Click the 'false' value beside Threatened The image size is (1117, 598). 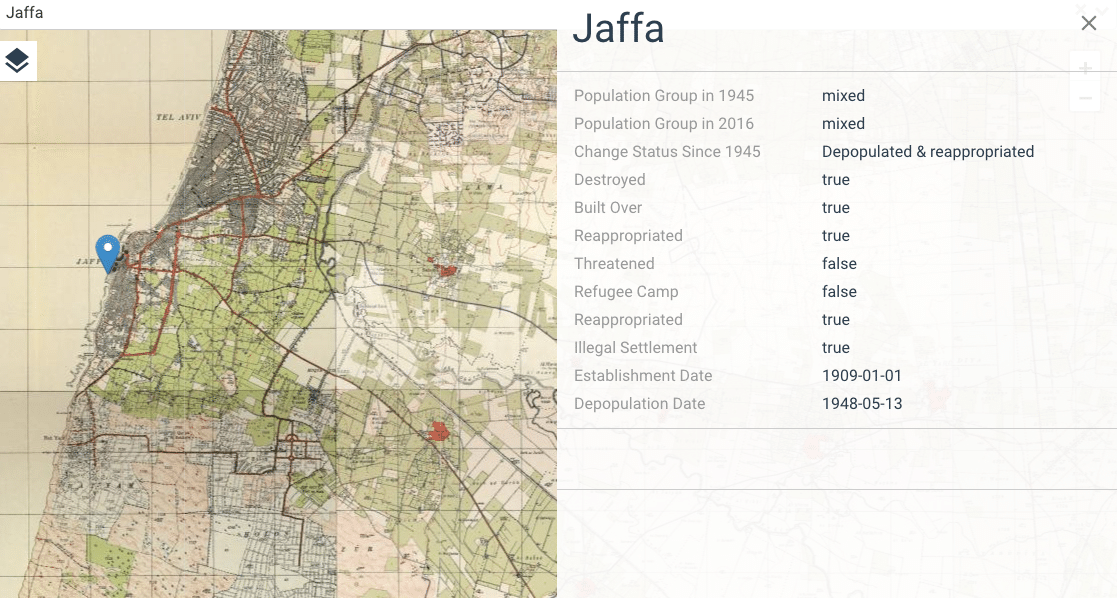(839, 263)
